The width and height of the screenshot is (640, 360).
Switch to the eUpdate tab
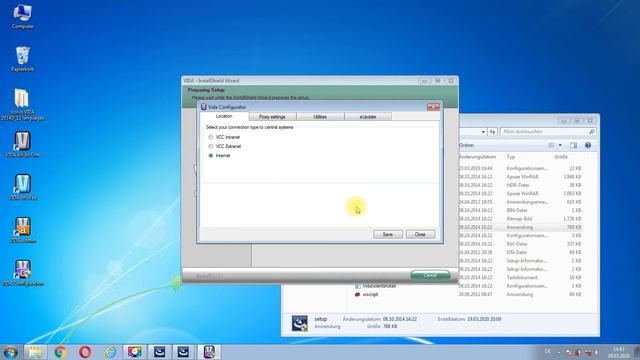[368, 117]
